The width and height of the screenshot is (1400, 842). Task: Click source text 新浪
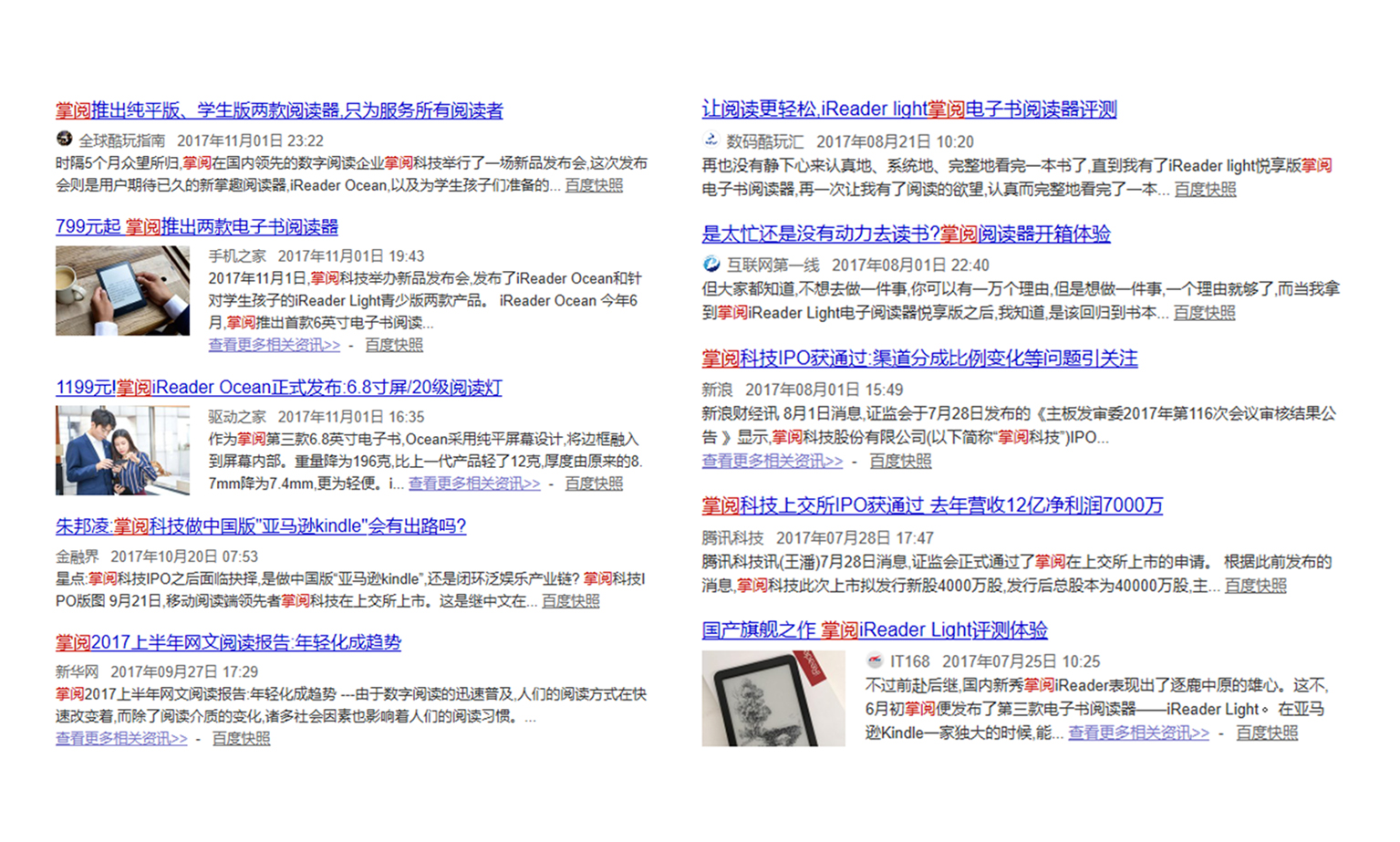click(717, 390)
